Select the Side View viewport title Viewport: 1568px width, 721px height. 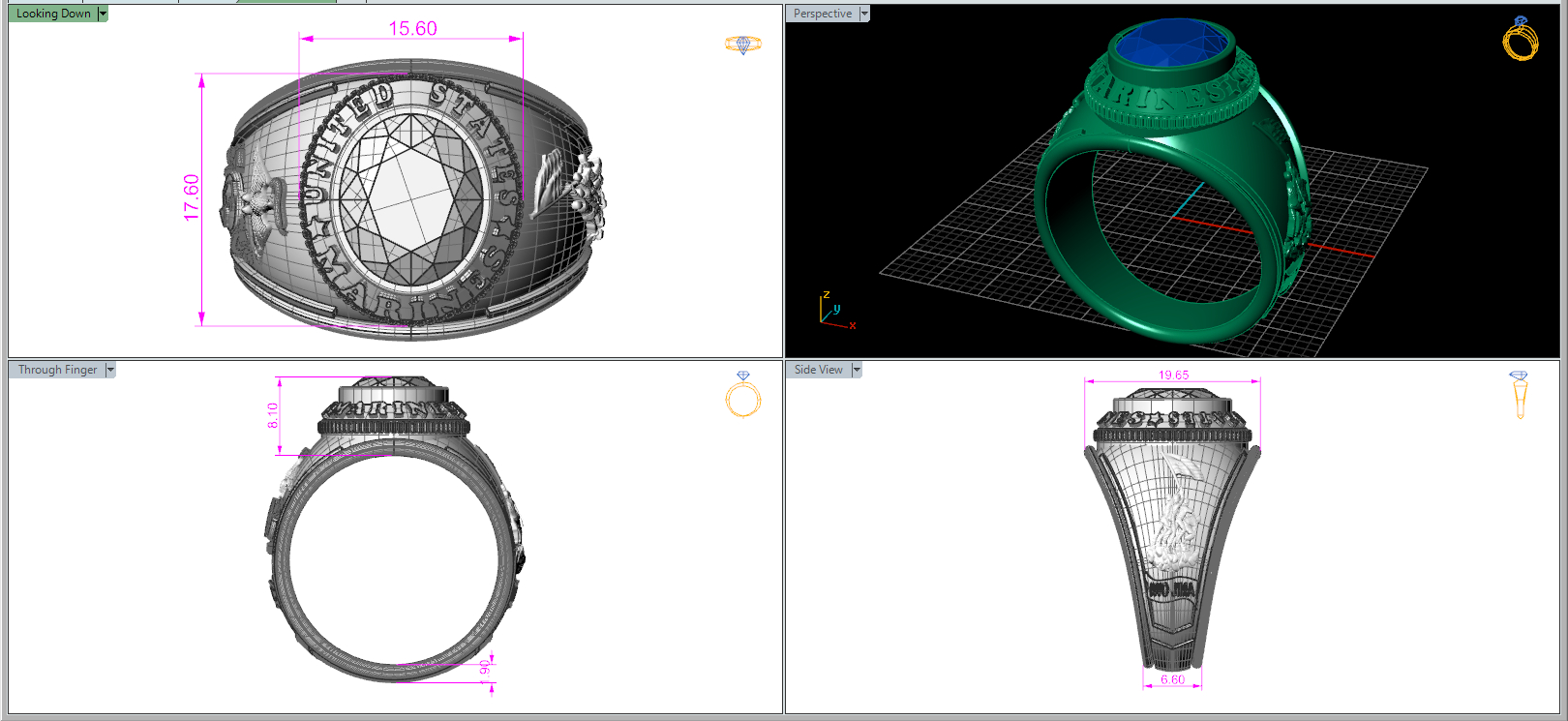(x=819, y=370)
